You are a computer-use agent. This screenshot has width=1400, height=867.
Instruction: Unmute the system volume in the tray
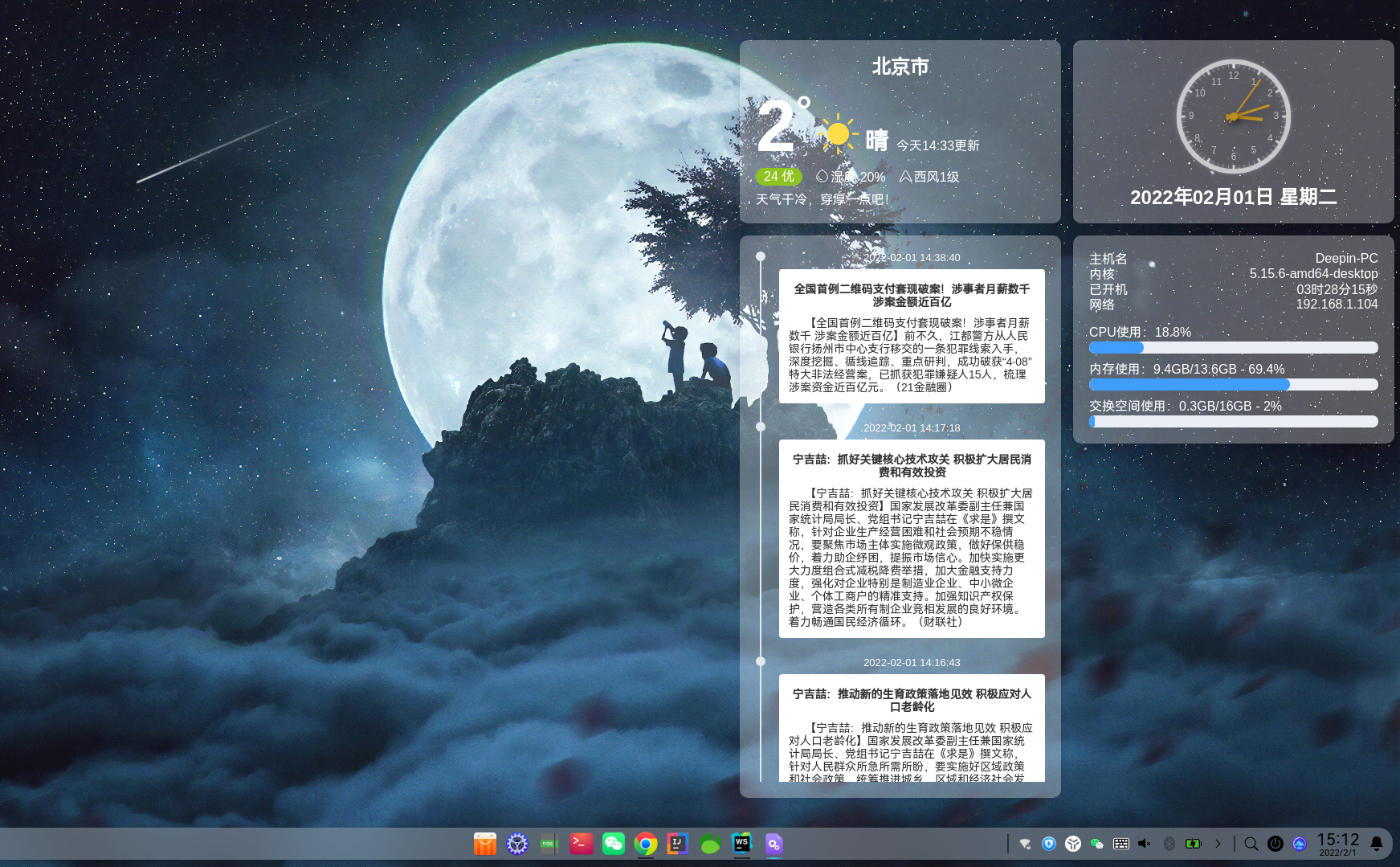1144,844
